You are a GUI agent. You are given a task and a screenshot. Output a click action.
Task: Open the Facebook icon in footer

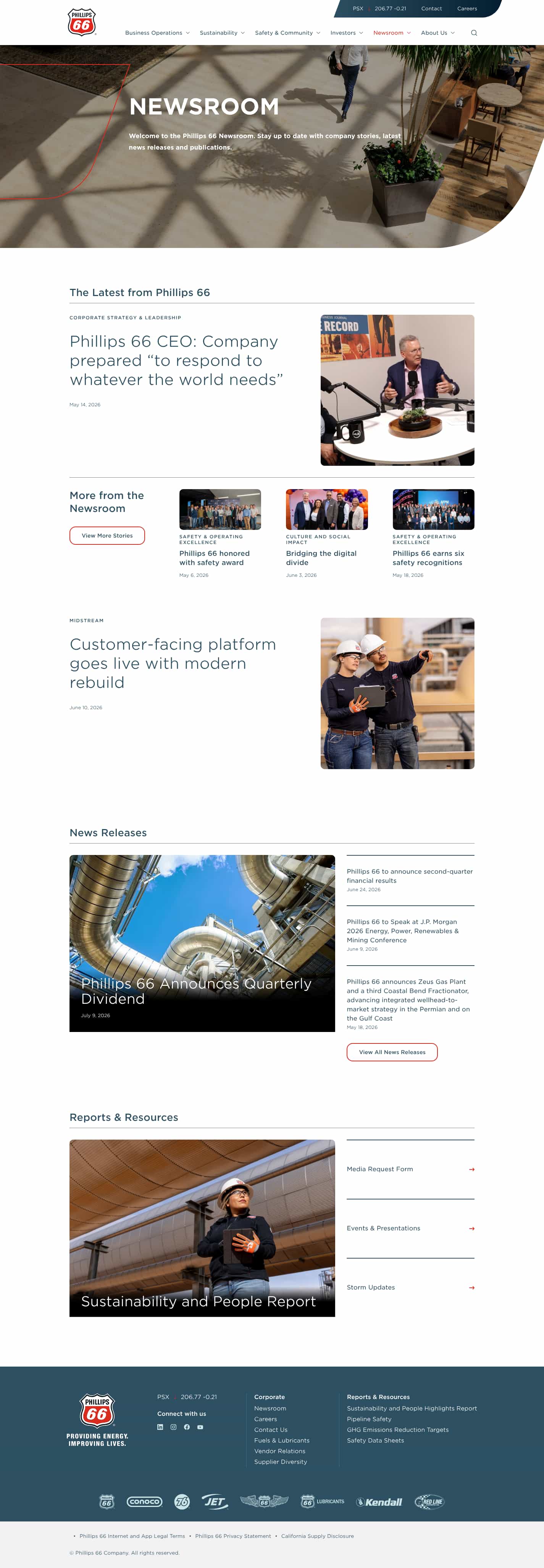click(187, 1427)
